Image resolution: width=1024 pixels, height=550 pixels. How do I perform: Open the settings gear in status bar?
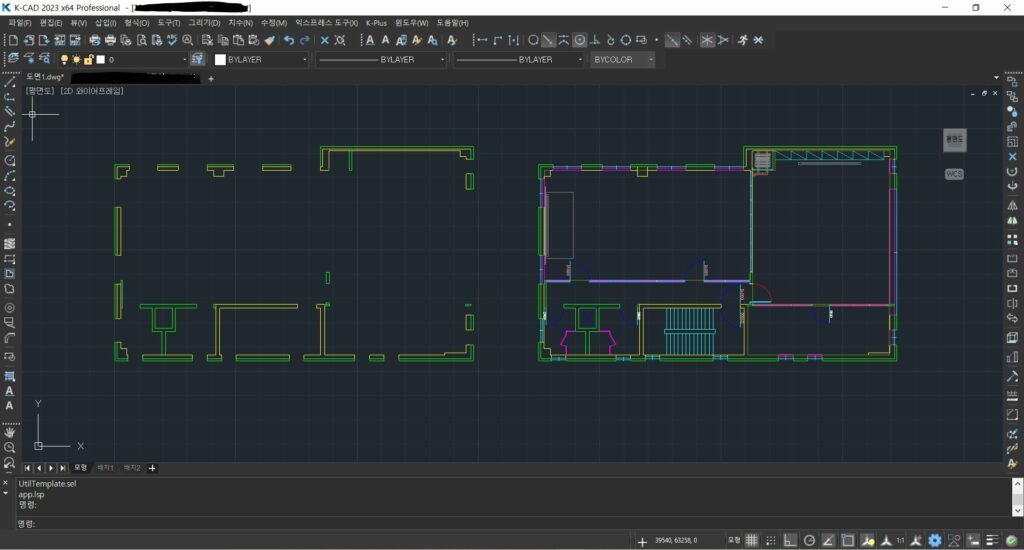(x=935, y=540)
